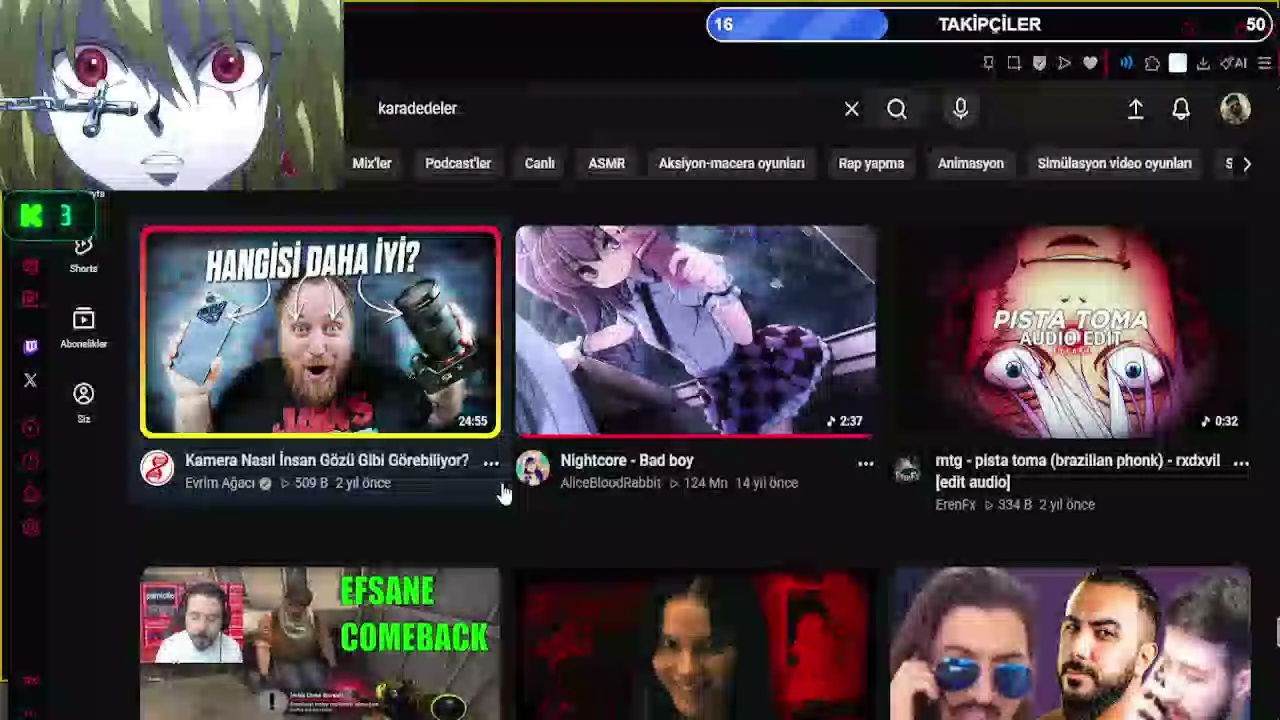This screenshot has width=1280, height=720.
Task: Open more options for pista toma video
Action: [x=1241, y=462]
